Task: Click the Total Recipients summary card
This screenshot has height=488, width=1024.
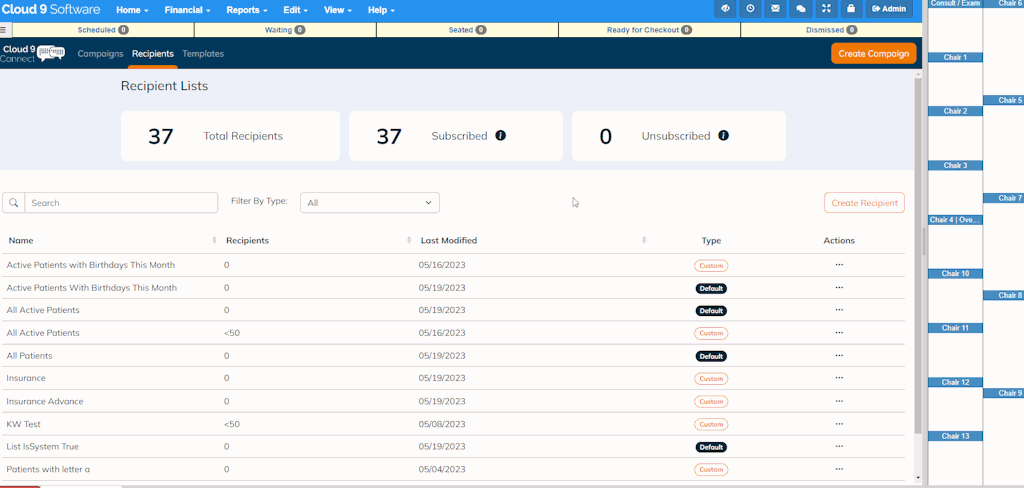Action: (231, 136)
